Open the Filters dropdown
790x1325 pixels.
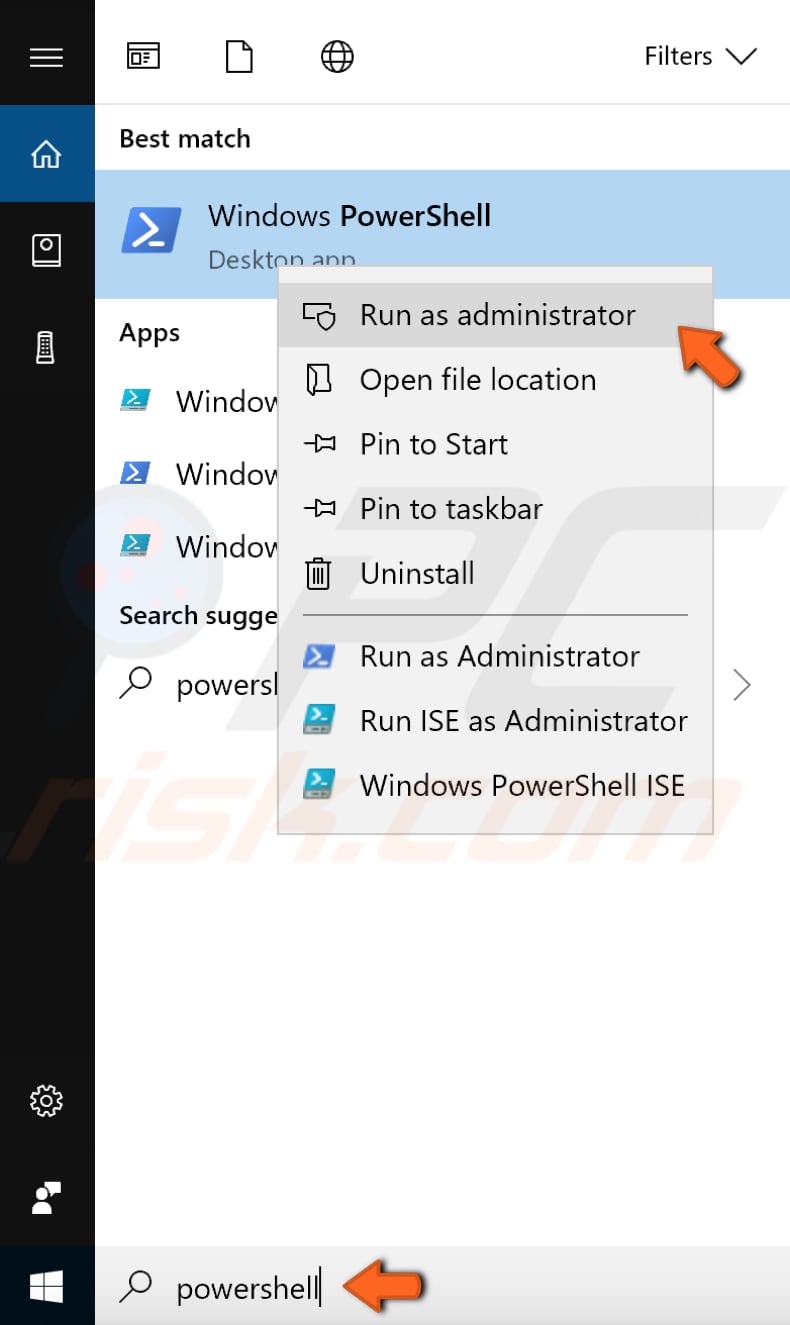(700, 56)
